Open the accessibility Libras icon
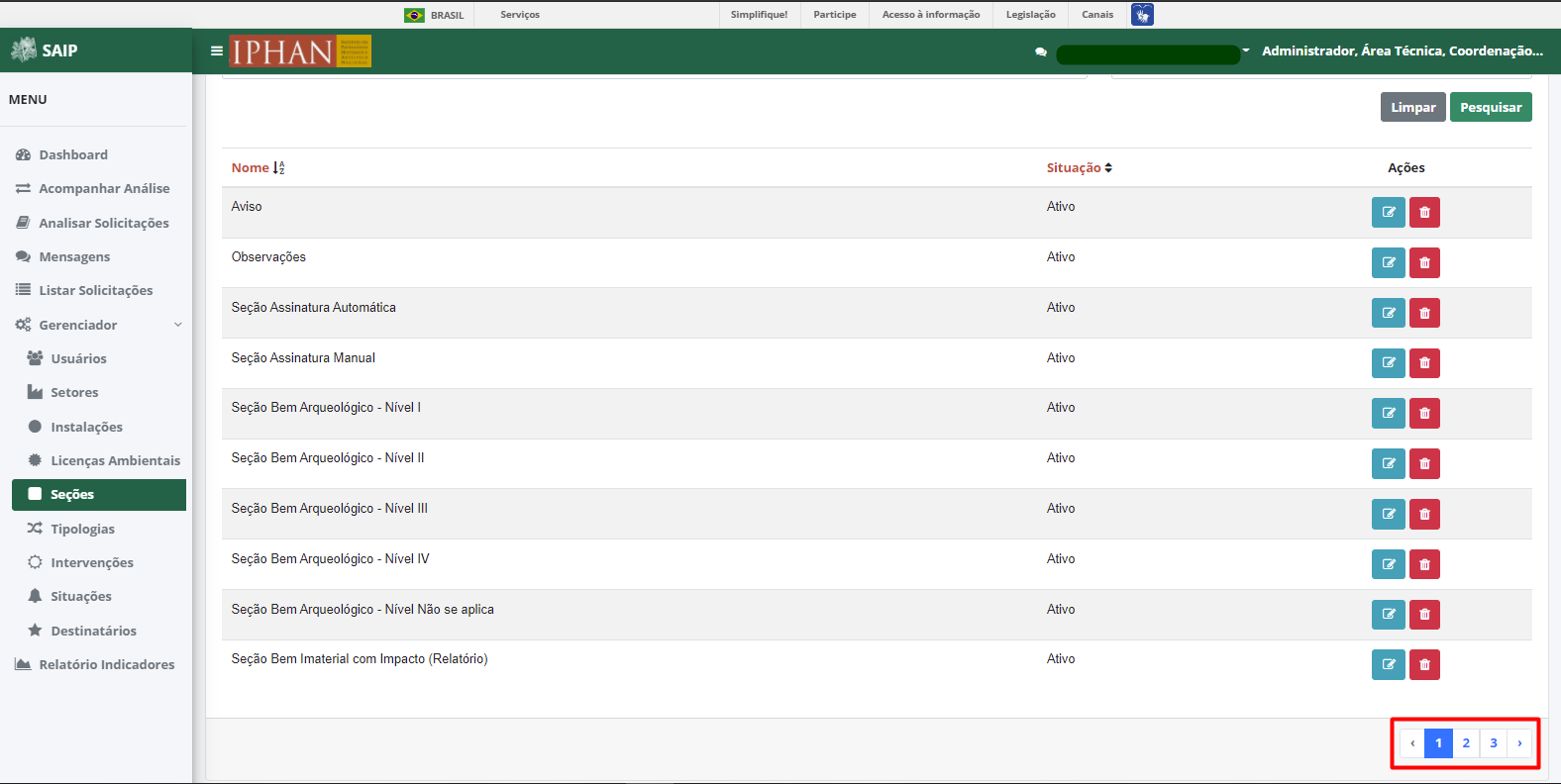1561x784 pixels. (x=1142, y=14)
